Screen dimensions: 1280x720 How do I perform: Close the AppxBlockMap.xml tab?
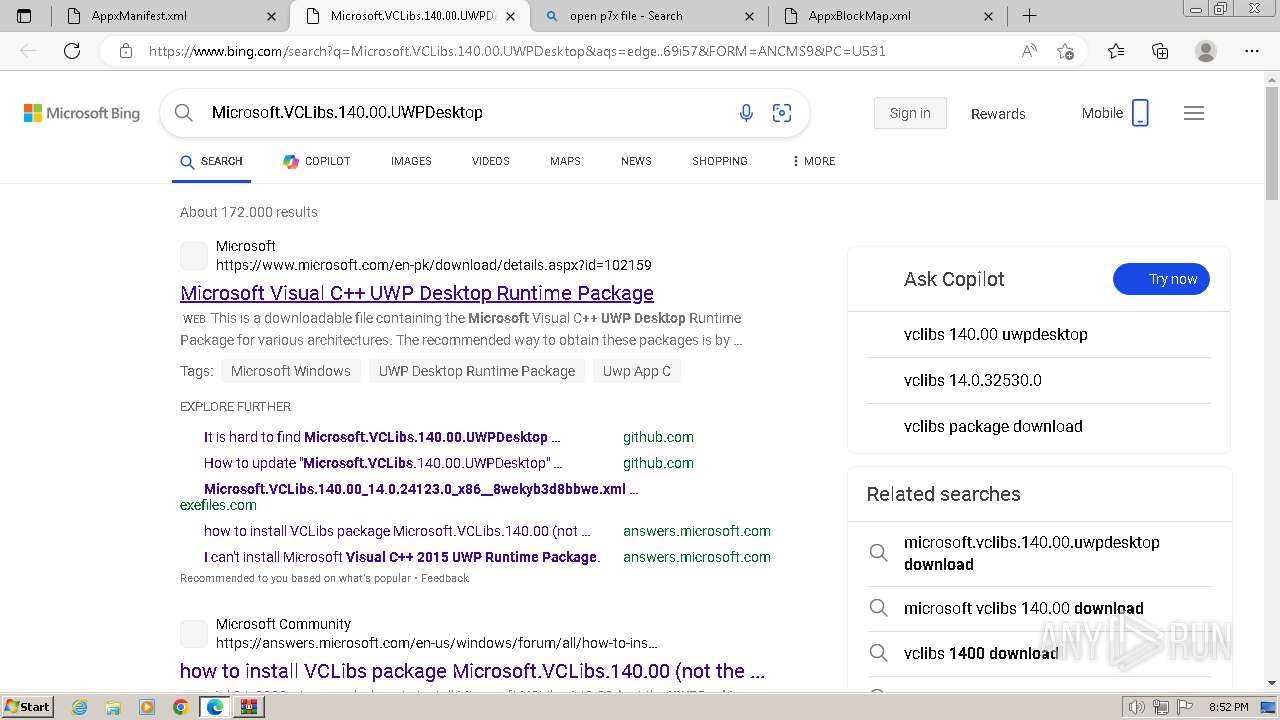point(988,16)
